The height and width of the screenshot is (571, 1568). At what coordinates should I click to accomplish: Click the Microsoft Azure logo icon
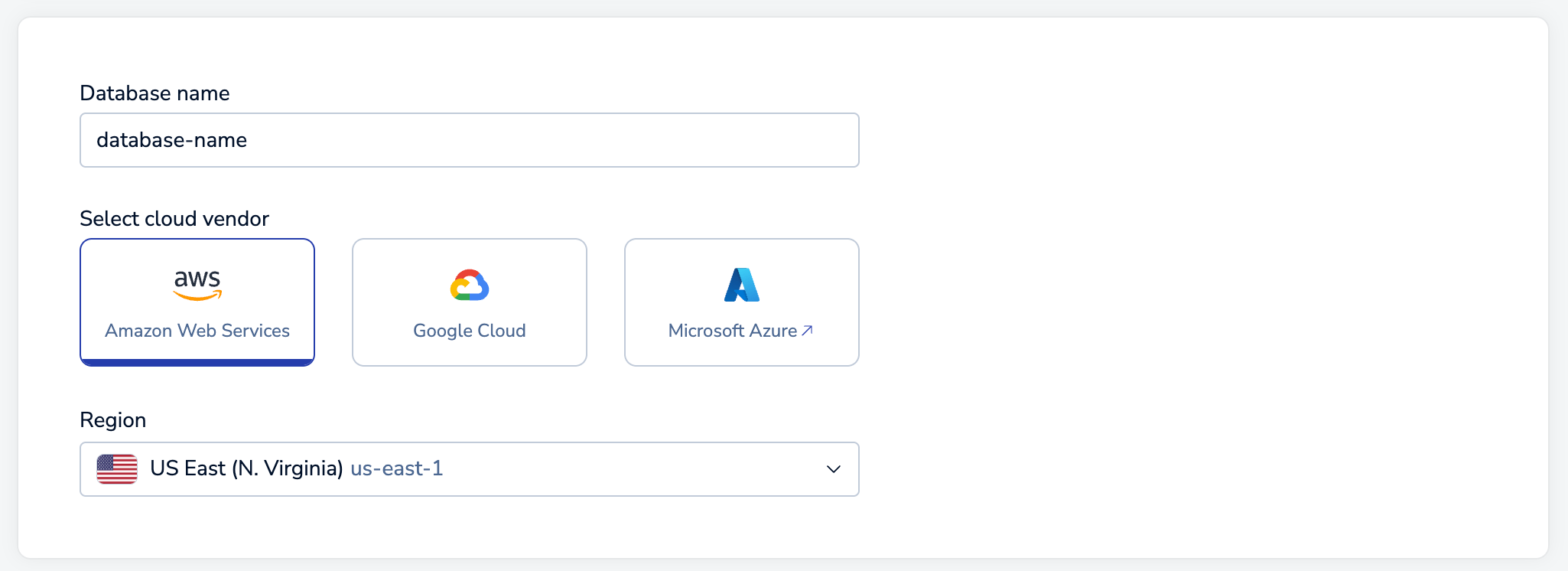(742, 285)
